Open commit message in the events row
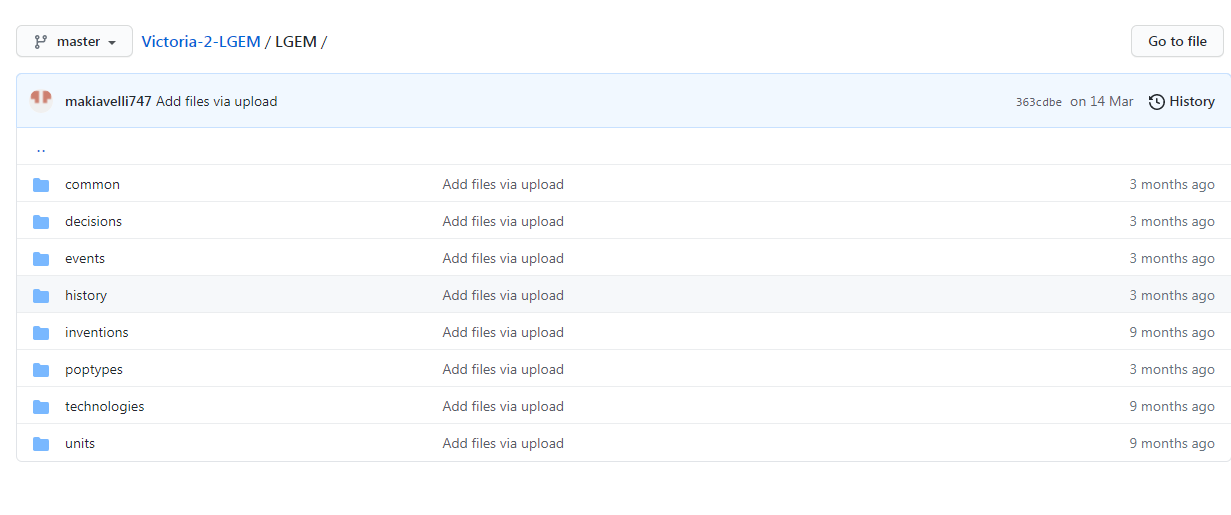1231x515 pixels. 503,258
